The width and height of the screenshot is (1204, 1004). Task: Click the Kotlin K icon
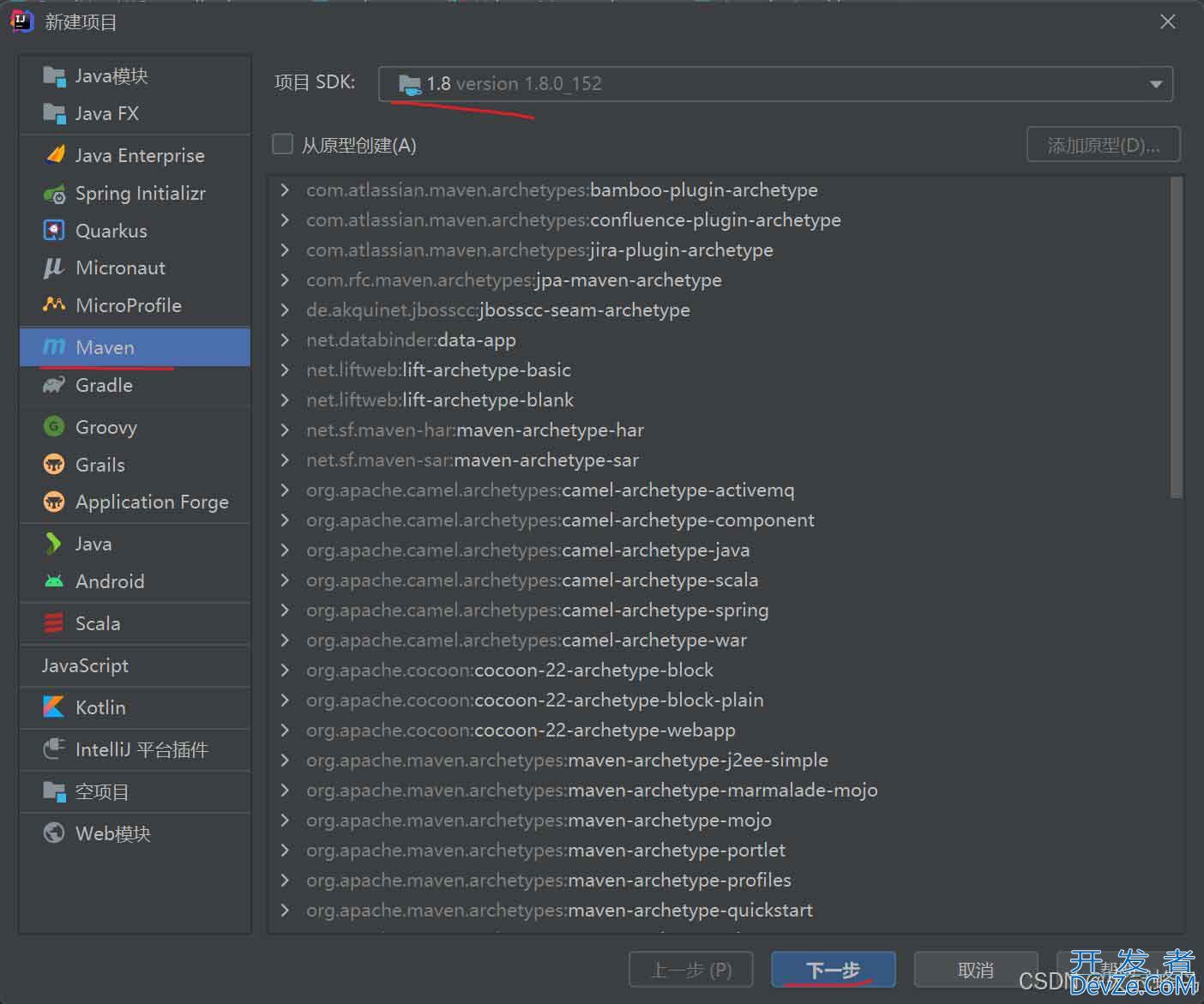[53, 707]
